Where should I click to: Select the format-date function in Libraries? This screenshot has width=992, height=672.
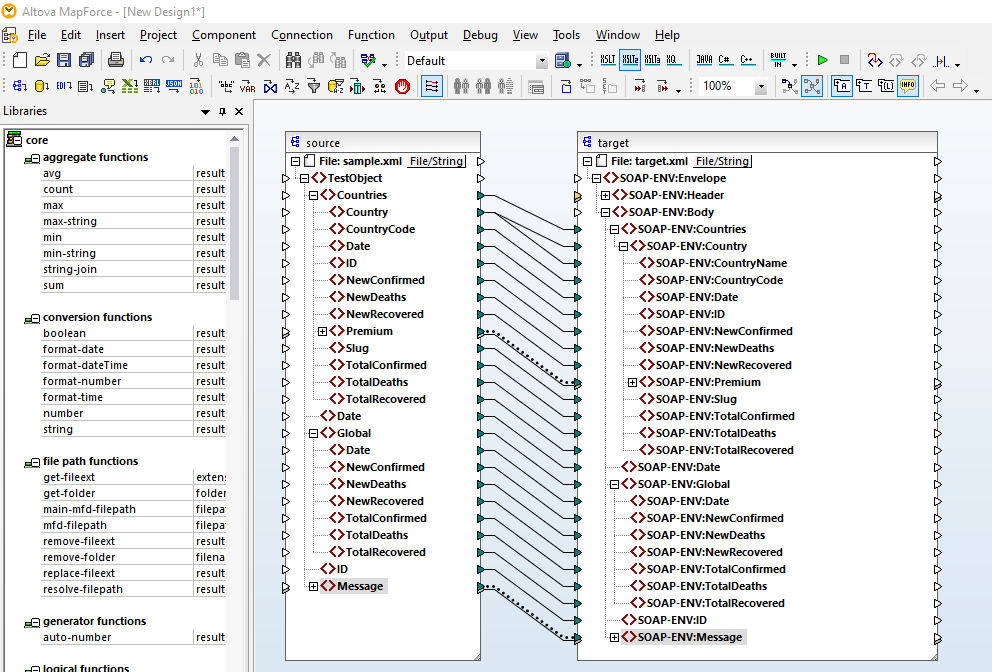pyautogui.click(x=73, y=349)
